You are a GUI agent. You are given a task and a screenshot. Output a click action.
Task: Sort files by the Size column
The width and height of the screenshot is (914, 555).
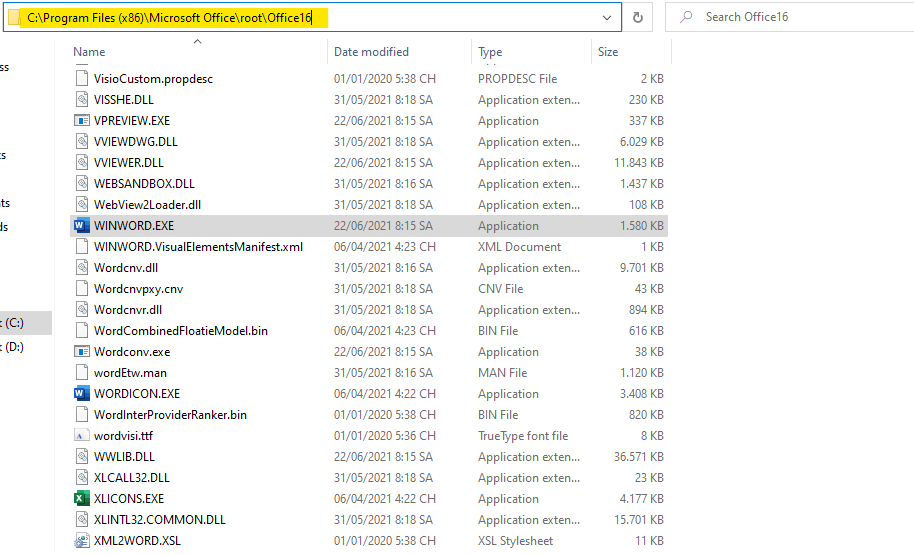(x=608, y=52)
